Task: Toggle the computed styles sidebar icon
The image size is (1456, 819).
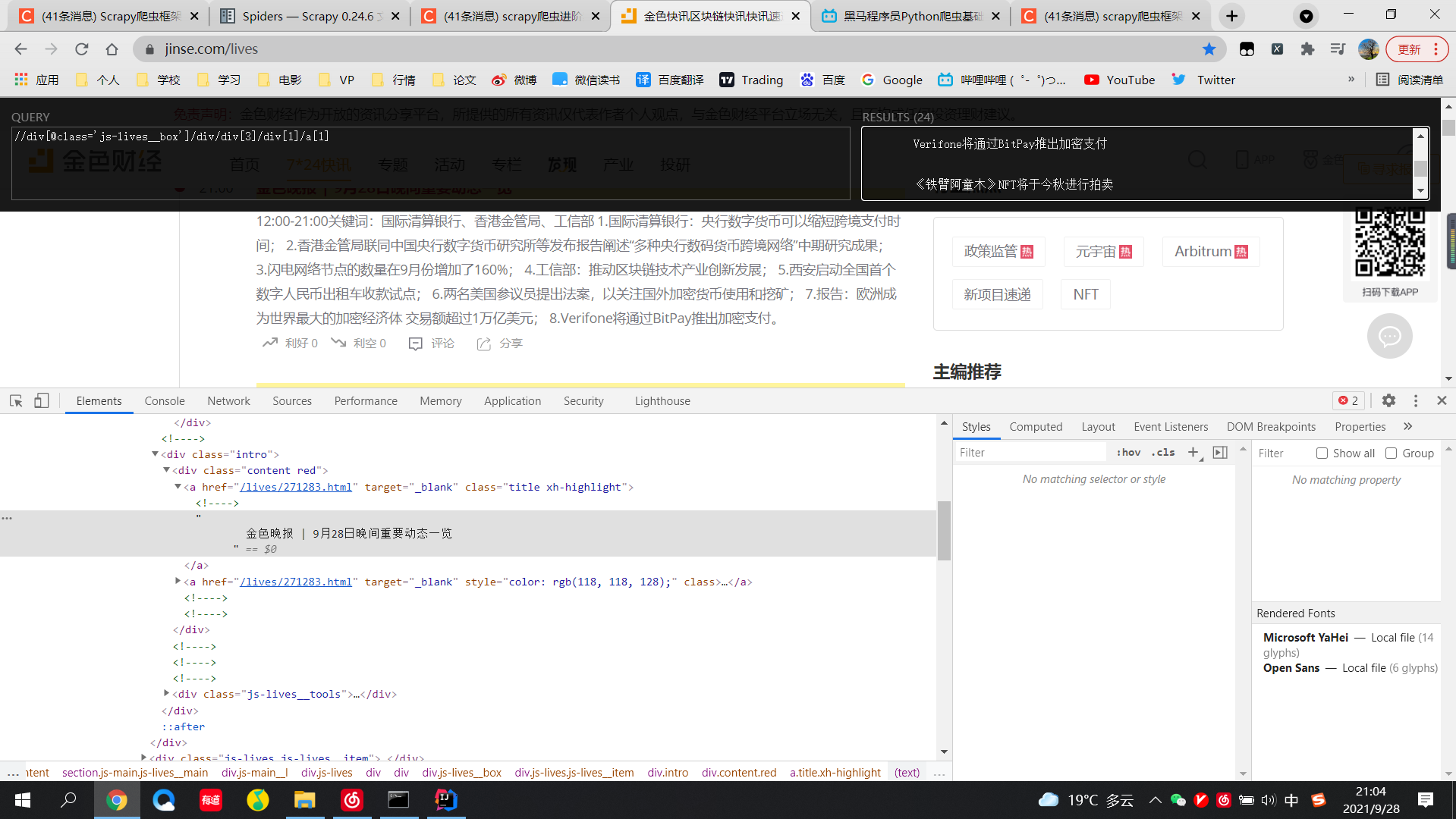Action: [1220, 452]
